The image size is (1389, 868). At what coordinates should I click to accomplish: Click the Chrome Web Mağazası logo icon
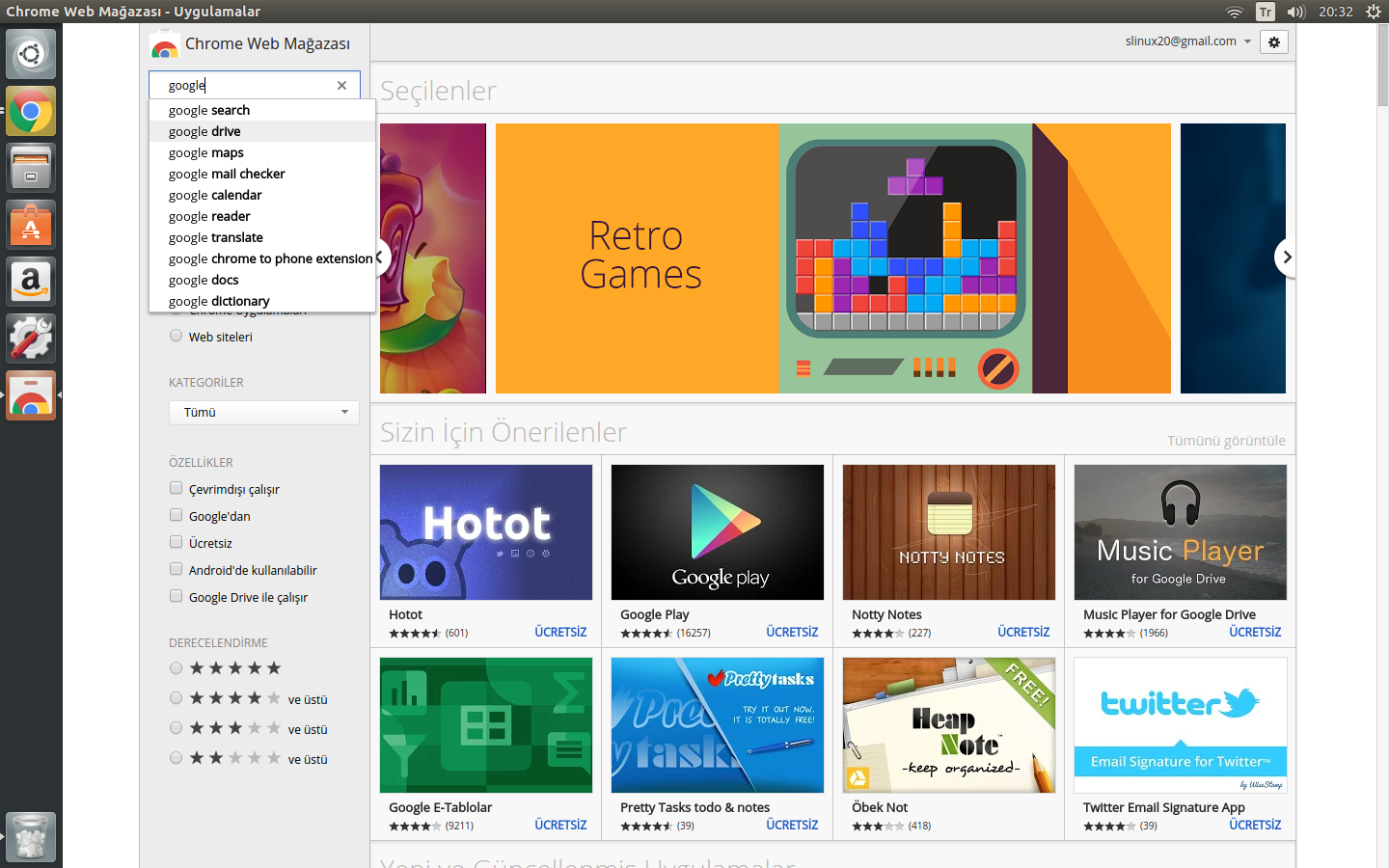pos(165,44)
